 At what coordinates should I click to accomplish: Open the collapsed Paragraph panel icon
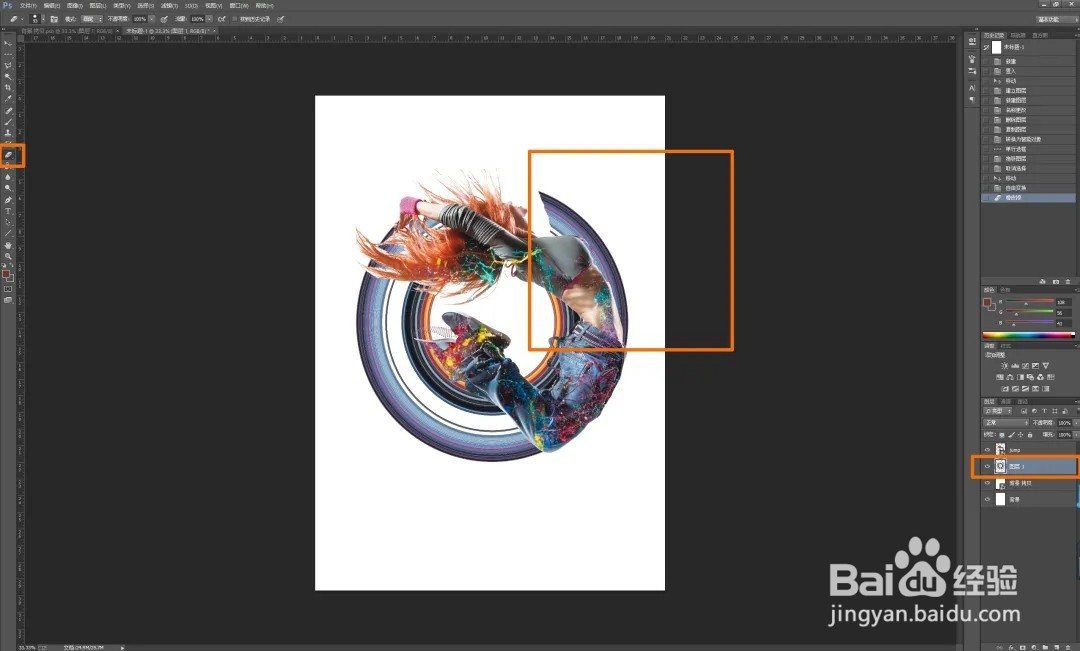972,100
